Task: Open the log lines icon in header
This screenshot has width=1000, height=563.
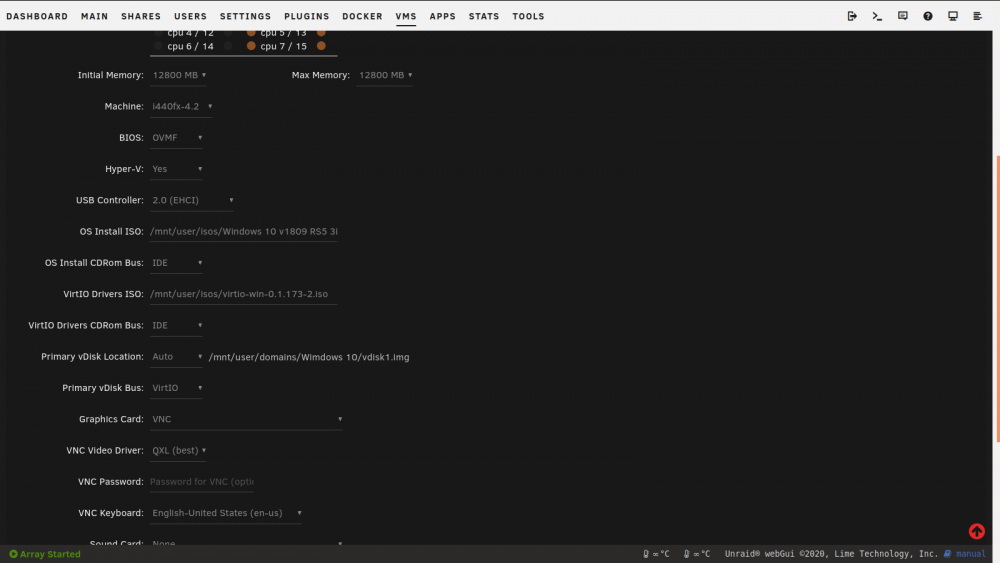Action: [978, 16]
